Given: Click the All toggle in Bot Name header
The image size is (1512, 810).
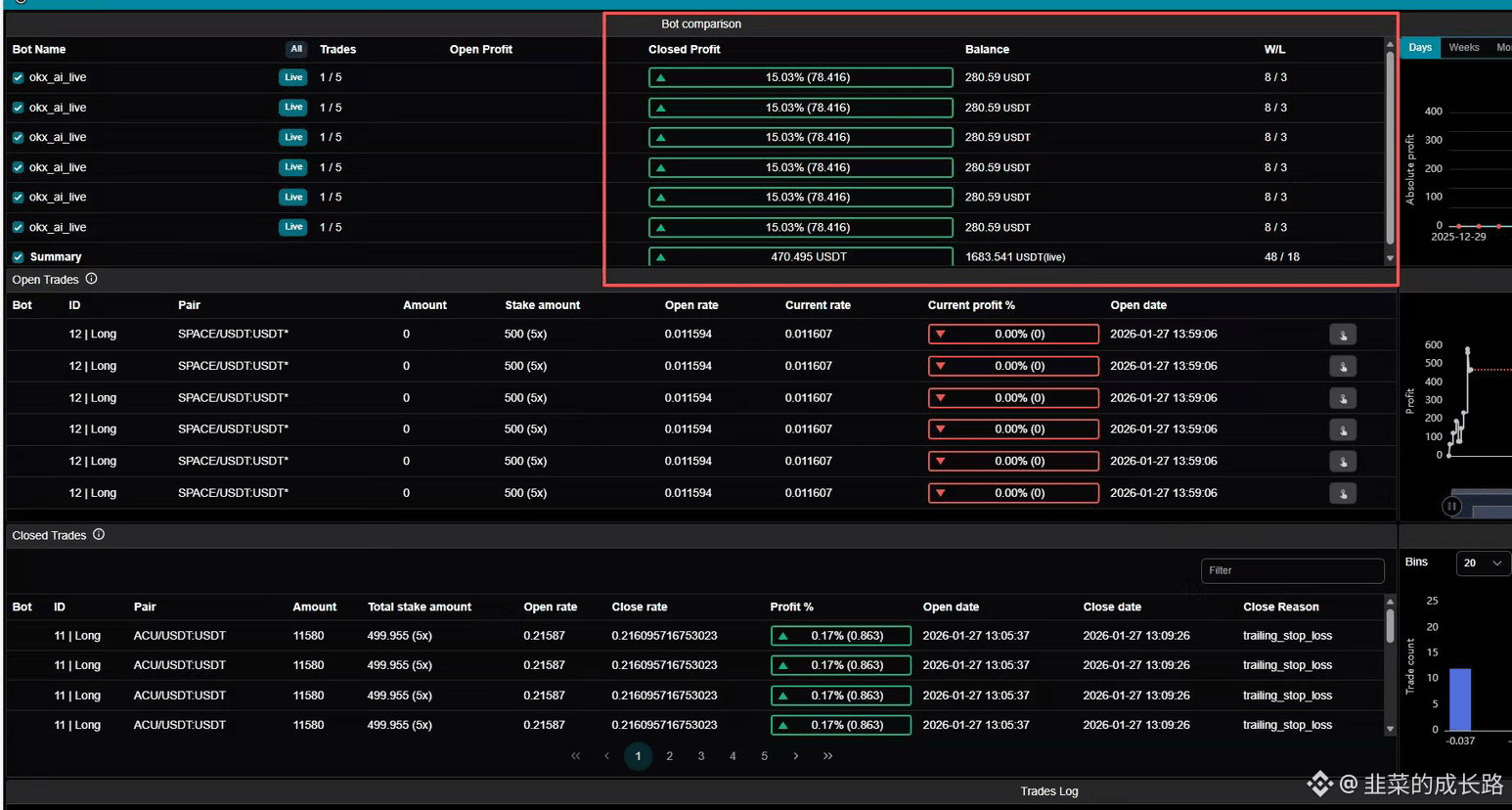Looking at the screenshot, I should click(x=296, y=49).
